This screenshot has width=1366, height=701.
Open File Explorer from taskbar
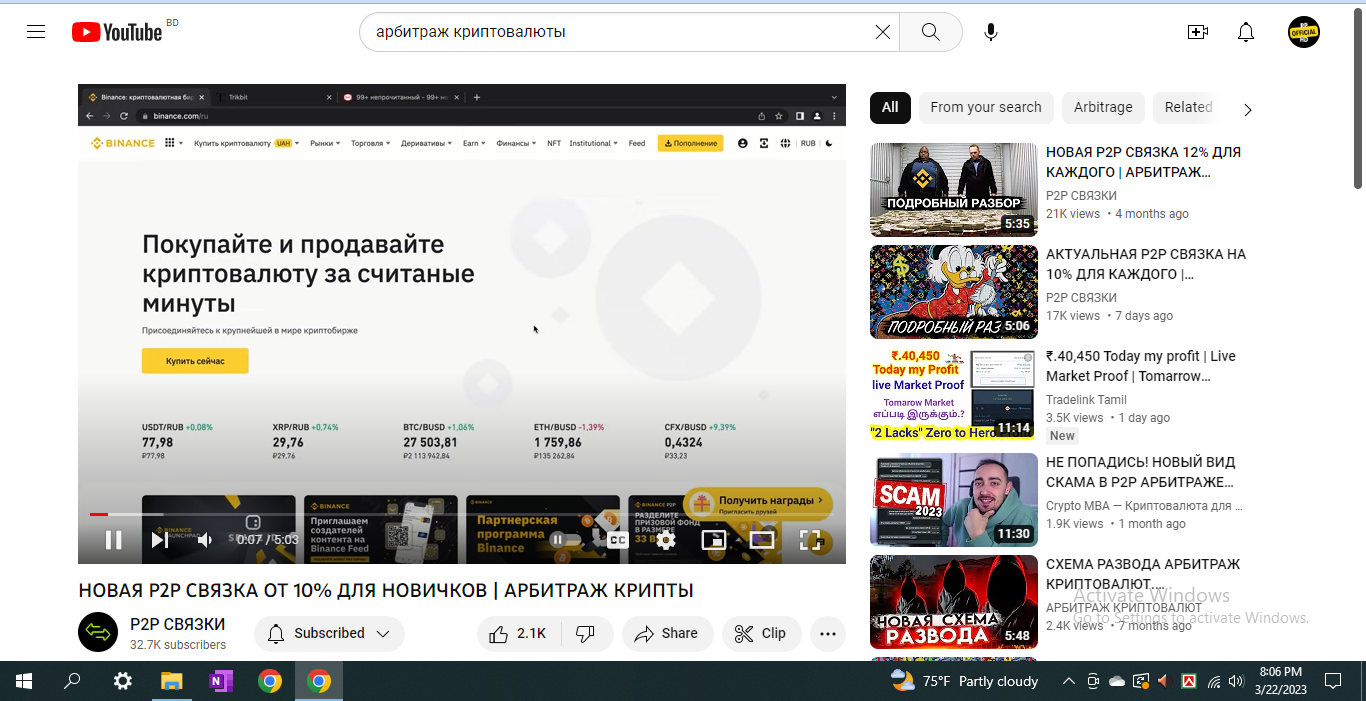[172, 681]
